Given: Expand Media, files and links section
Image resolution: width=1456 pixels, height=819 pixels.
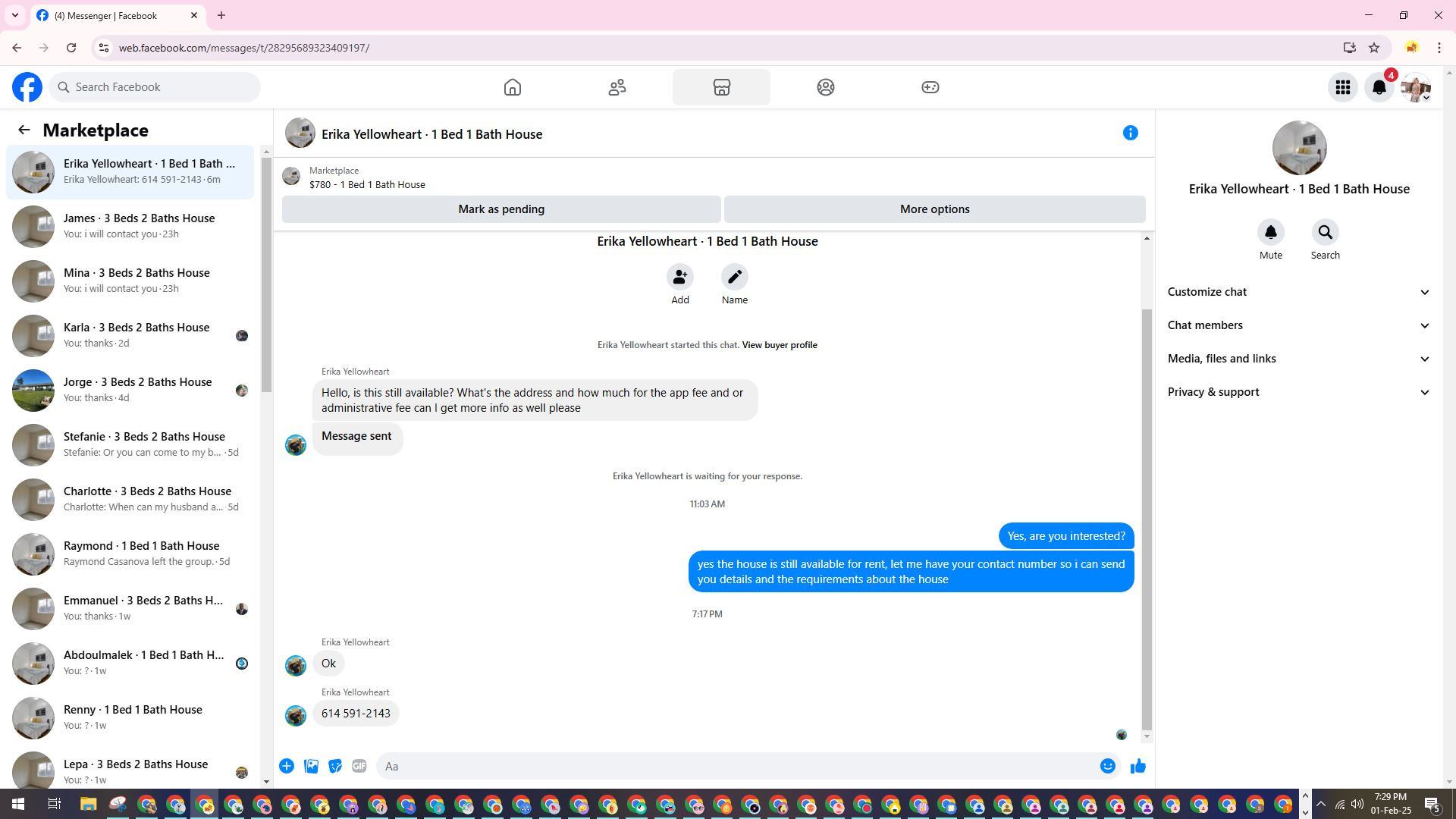Looking at the screenshot, I should pos(1298,359).
